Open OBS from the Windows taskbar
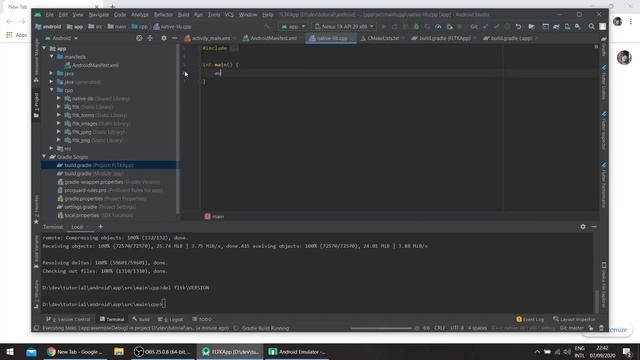The width and height of the screenshot is (640, 360). click(x=163, y=352)
